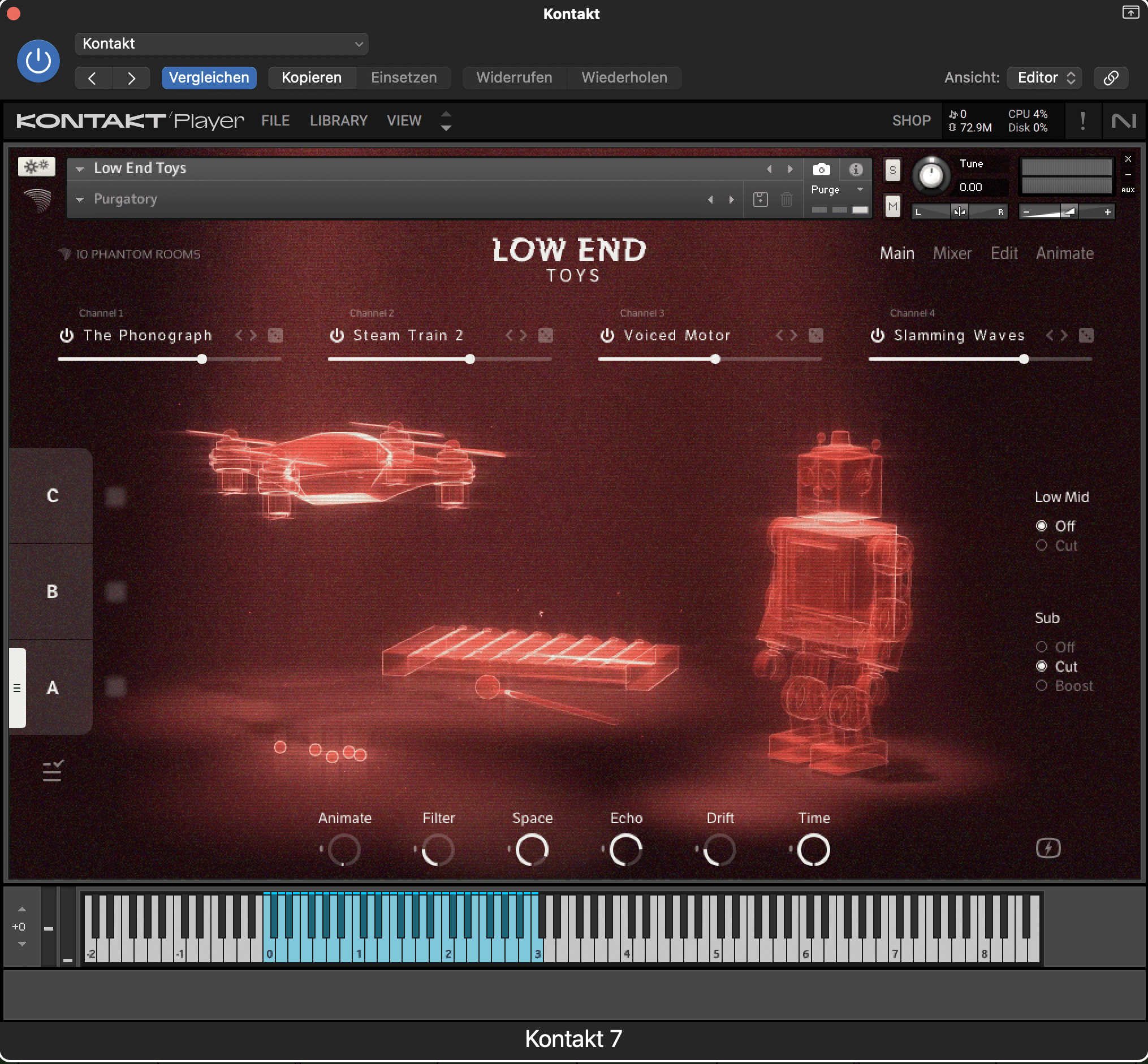
Task: Open the FILE menu
Action: (x=275, y=120)
